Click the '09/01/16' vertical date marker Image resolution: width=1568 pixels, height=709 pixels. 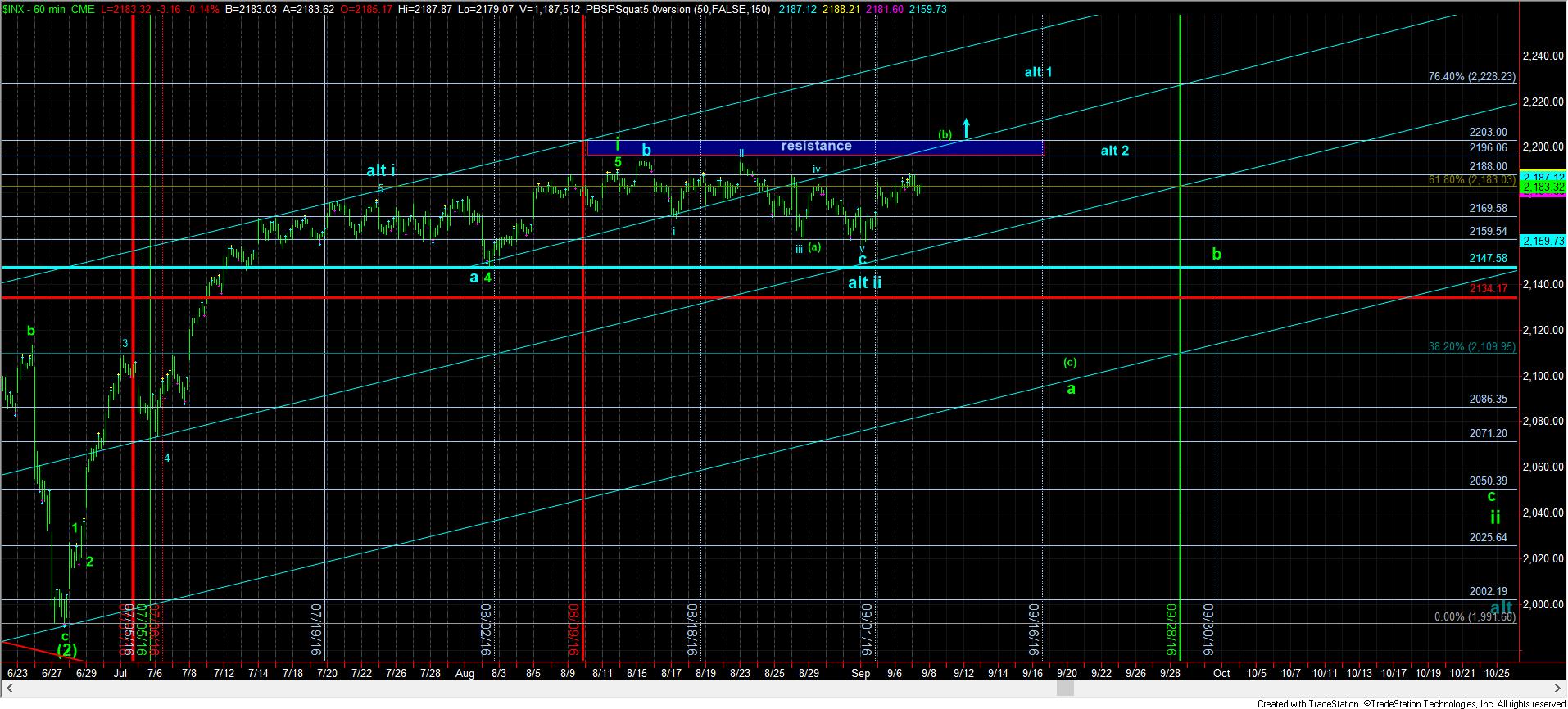pos(867,630)
